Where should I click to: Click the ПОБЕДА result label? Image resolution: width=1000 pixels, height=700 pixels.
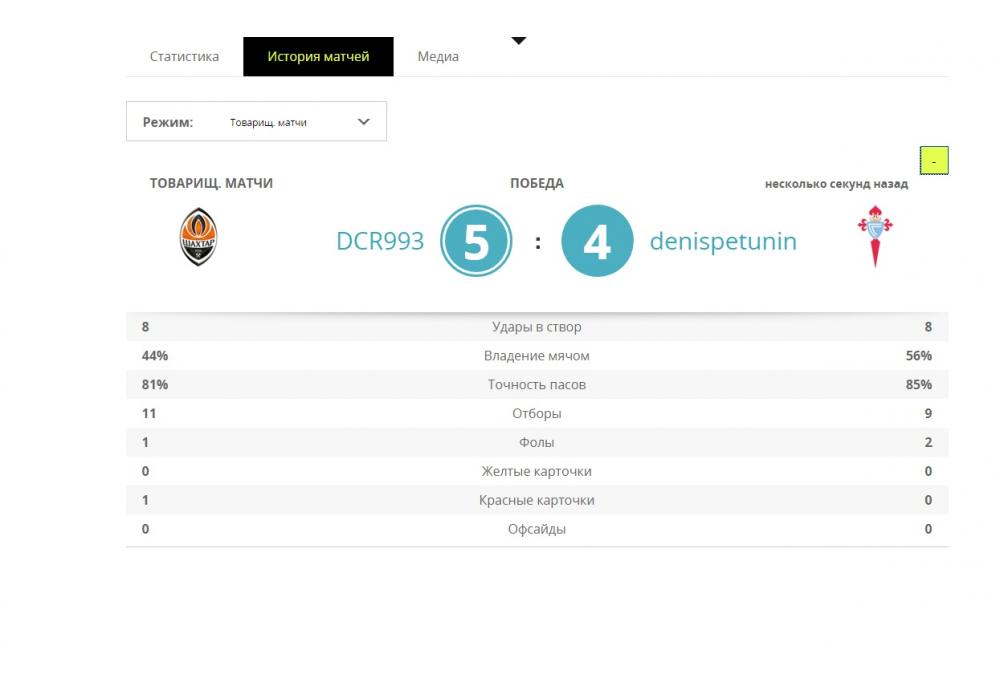tap(537, 183)
